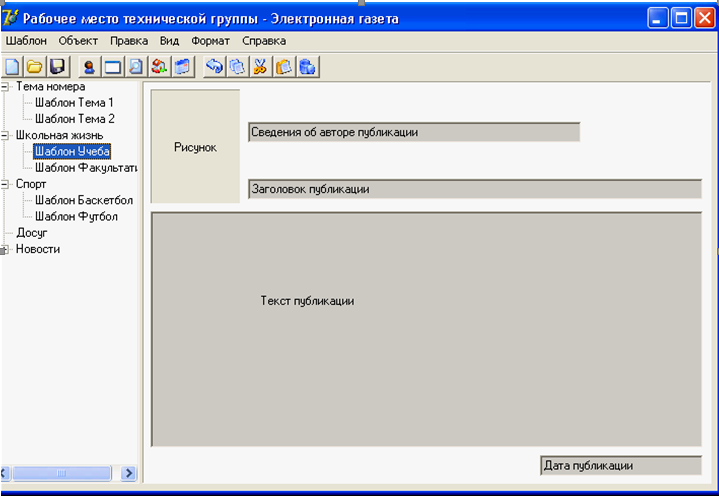The height and width of the screenshot is (496, 719).
Task: Open the Правка menu
Action: click(129, 41)
